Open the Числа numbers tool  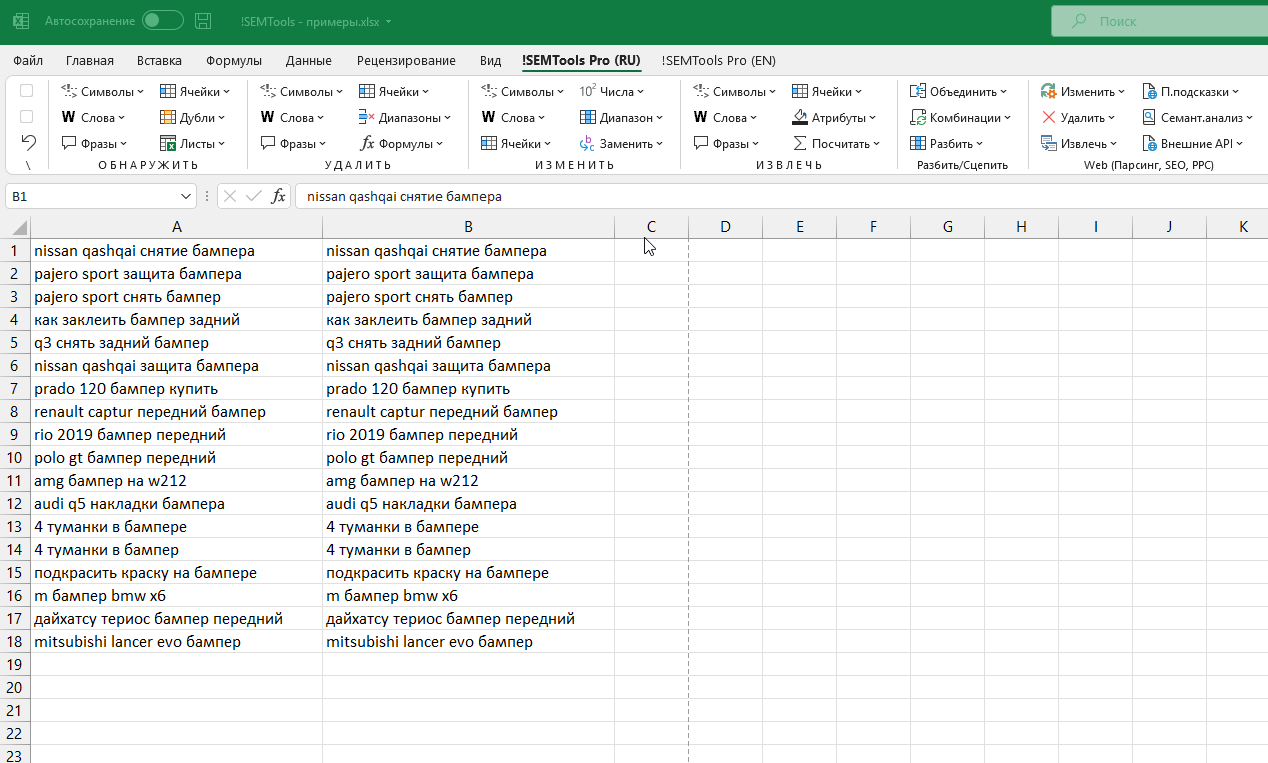click(x=613, y=91)
